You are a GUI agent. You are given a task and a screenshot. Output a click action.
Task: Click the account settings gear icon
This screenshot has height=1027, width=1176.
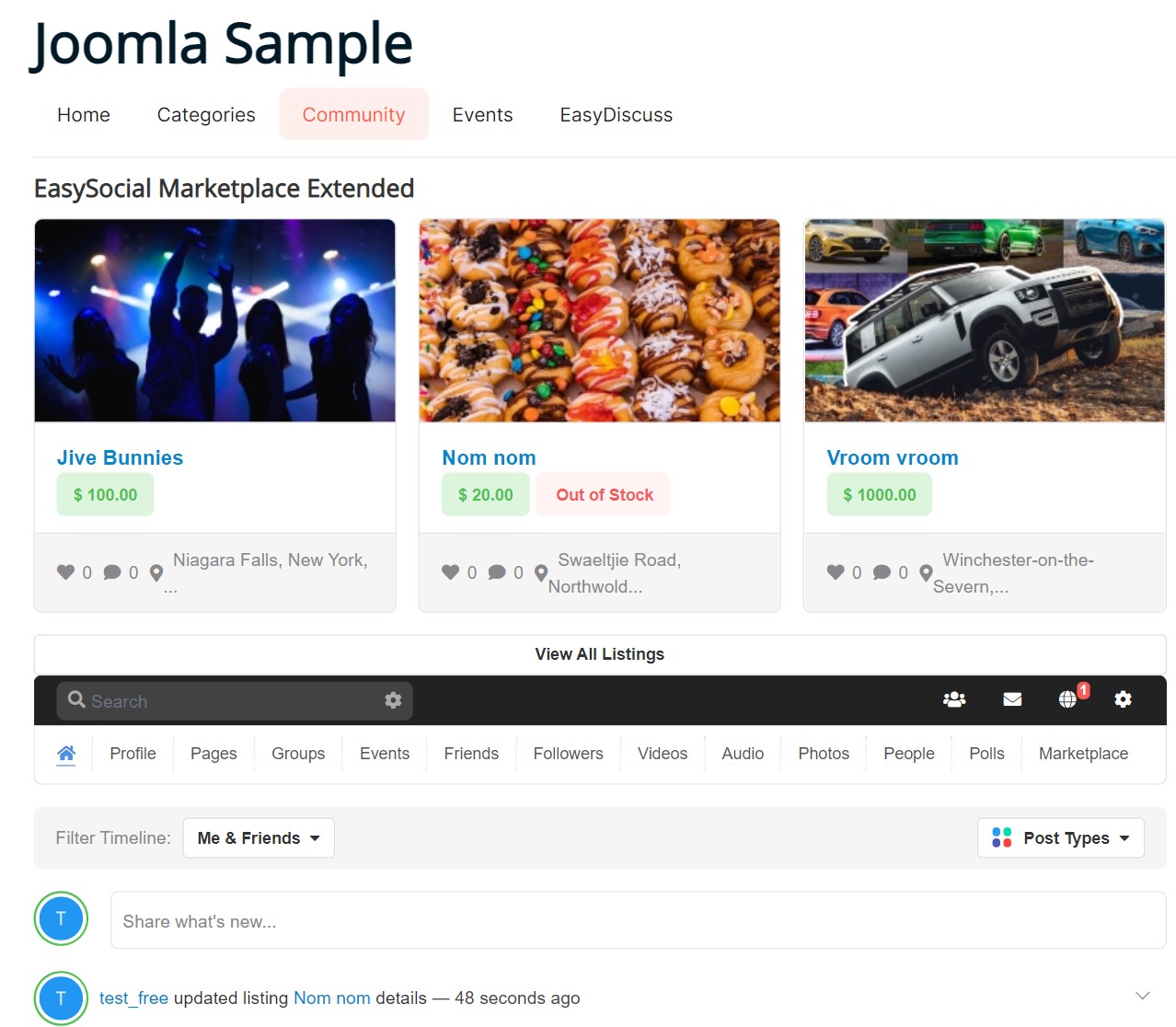click(1123, 699)
